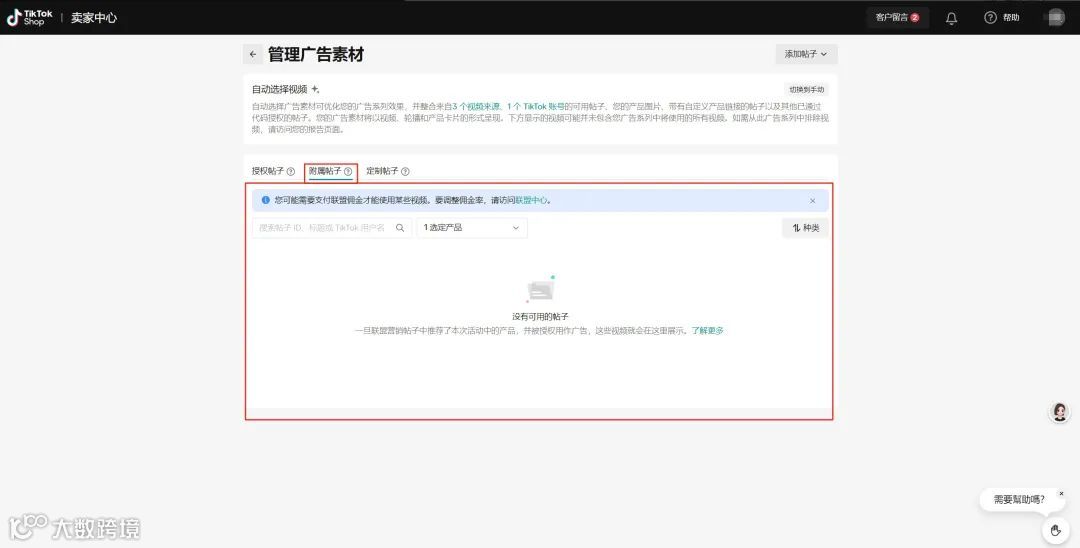
Task: Click the sparkle icon beside 自动选择视频
Action: (315, 89)
